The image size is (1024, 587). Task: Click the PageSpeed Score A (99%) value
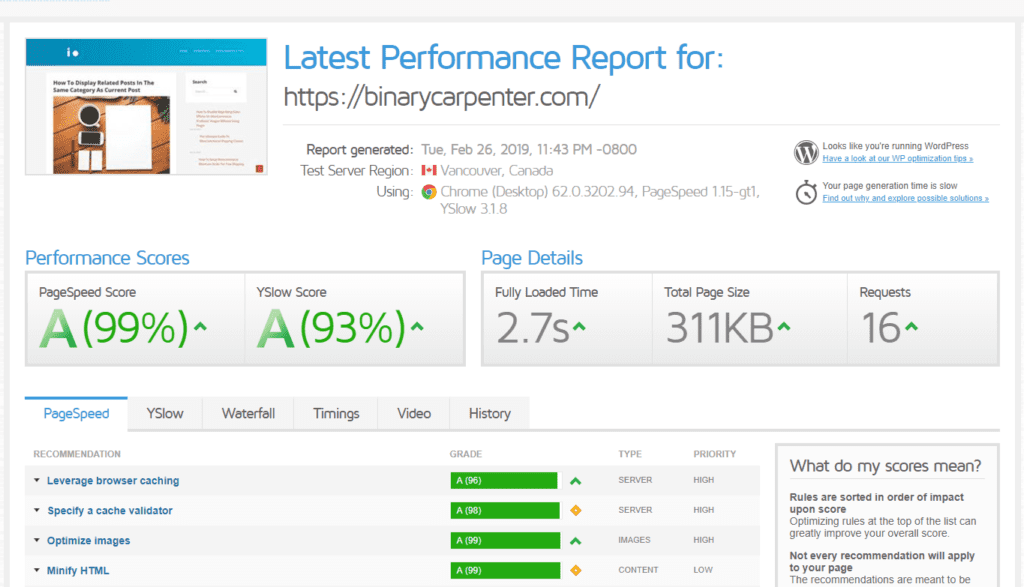[x=114, y=327]
